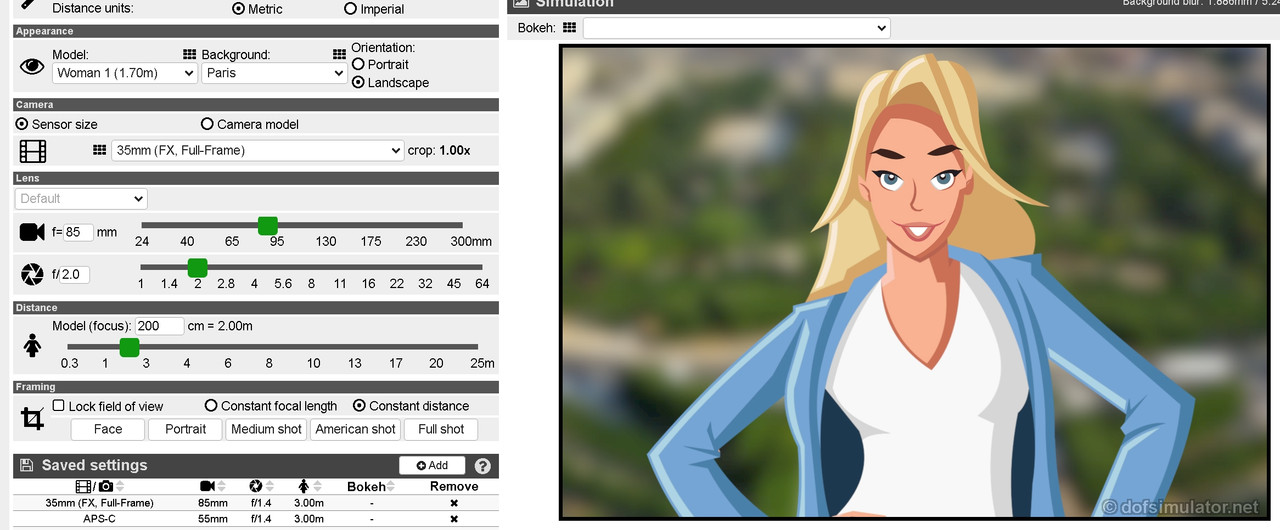The image size is (1280, 530).
Task: Load the APS-C saved row
Action: [x=255, y=519]
